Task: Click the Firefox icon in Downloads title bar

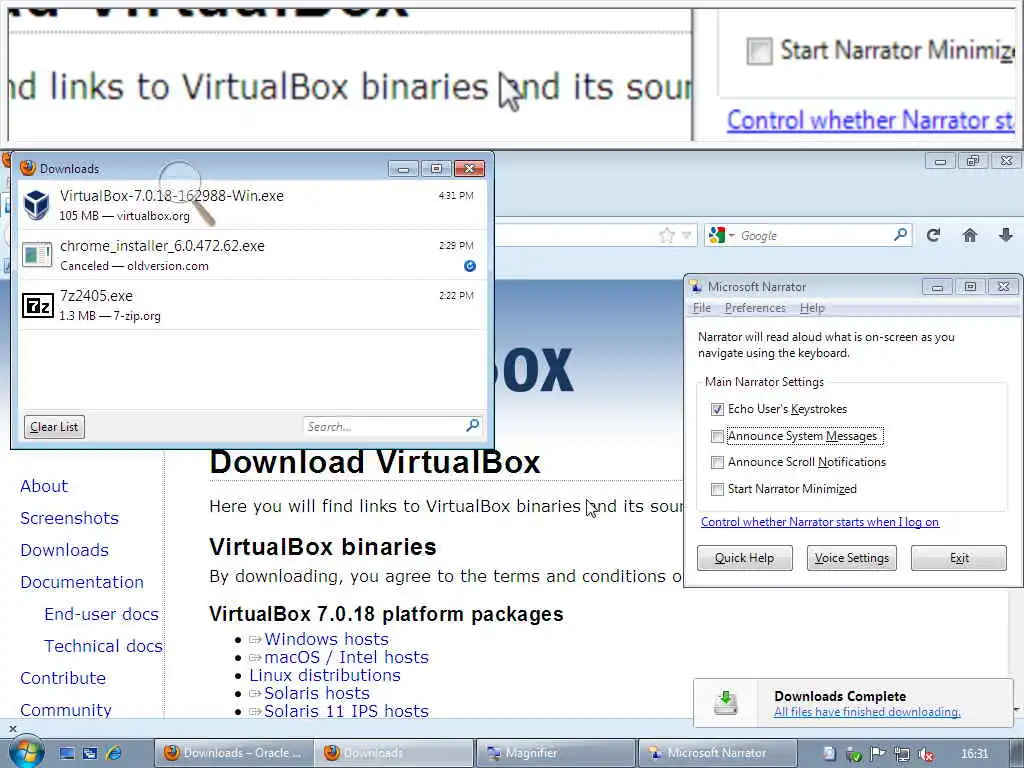Action: [27, 168]
